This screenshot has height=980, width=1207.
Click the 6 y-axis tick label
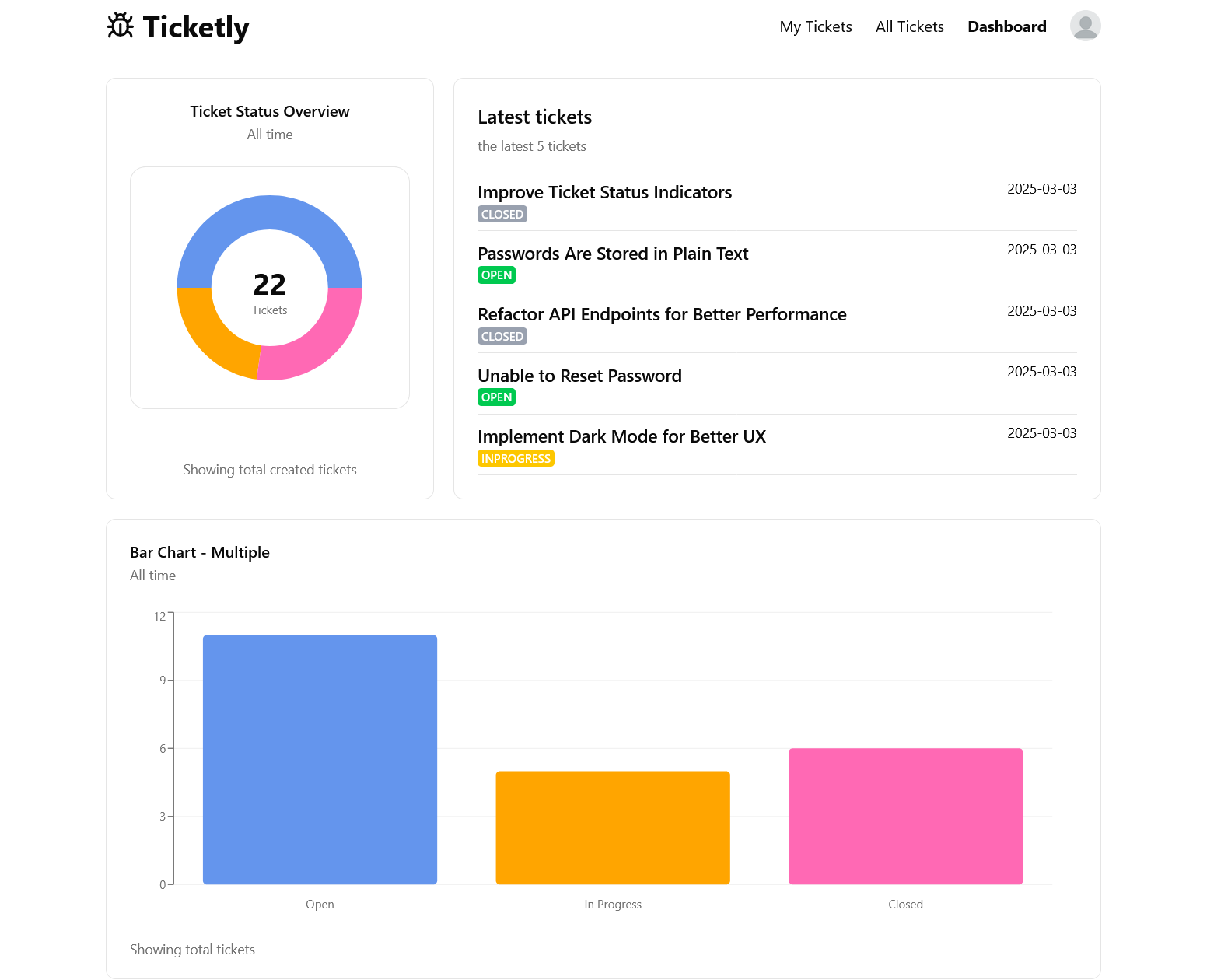click(163, 748)
